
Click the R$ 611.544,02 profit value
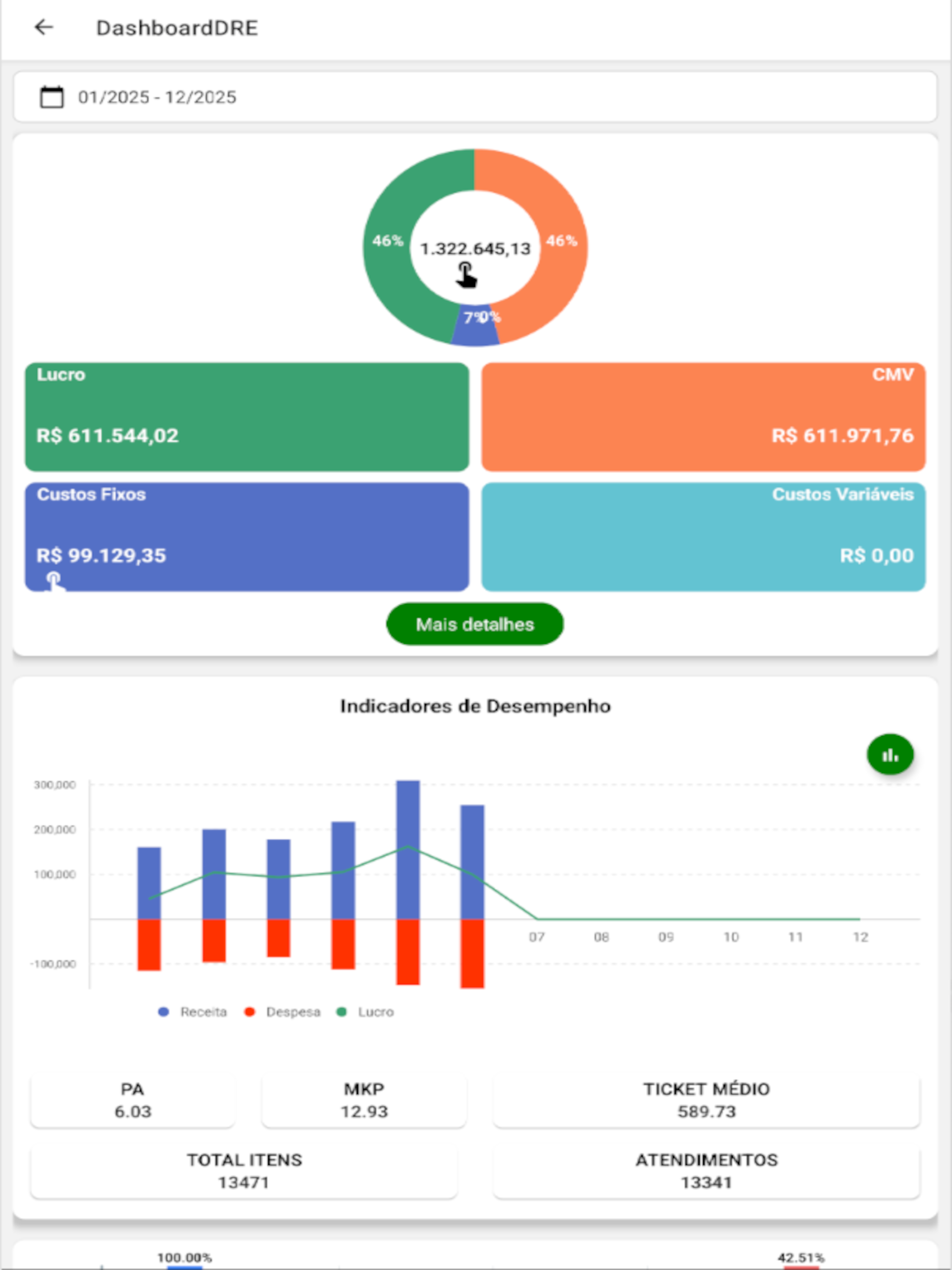[x=107, y=436]
